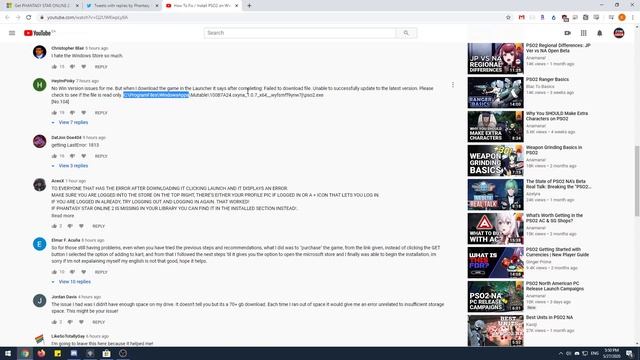Open the account avatar menu
This screenshot has width=640, height=360.
coord(619,33)
